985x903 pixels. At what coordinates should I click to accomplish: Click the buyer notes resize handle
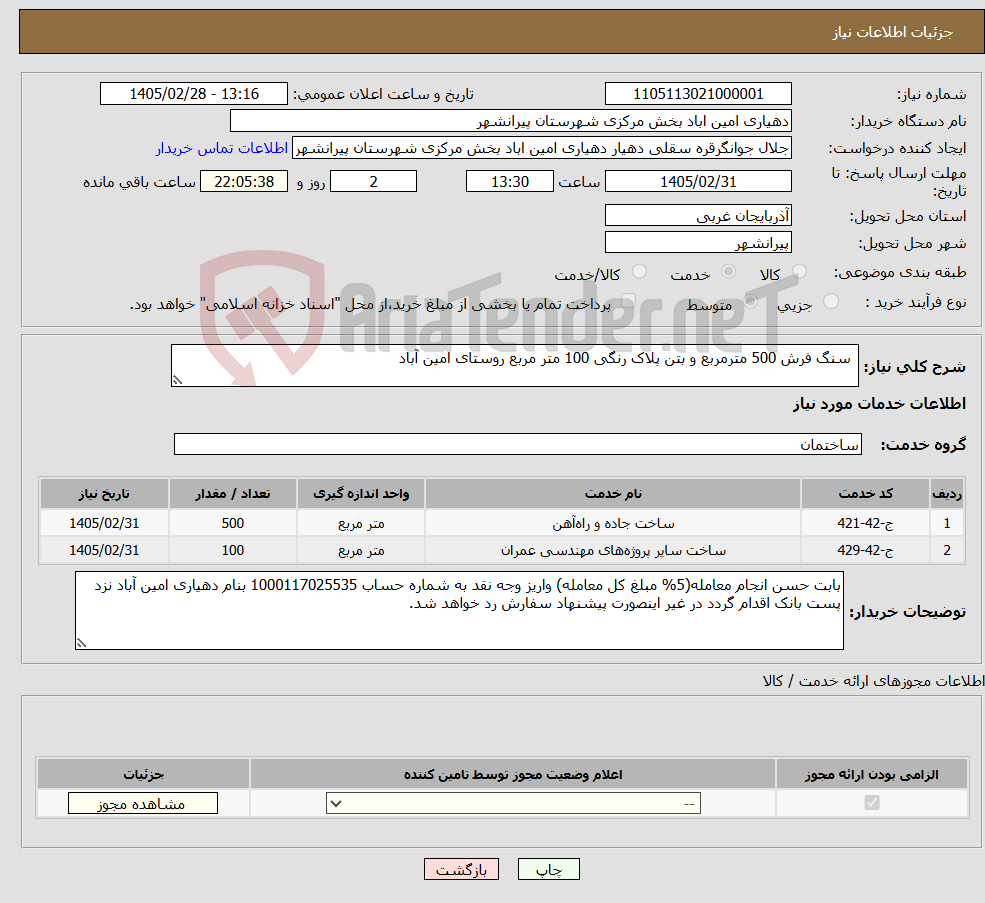coord(81,643)
